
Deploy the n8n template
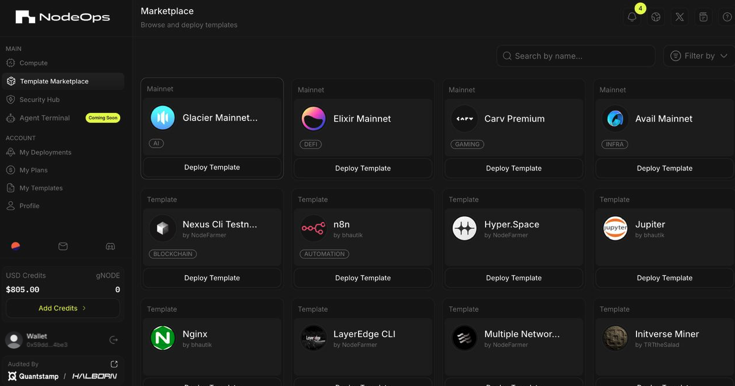pyautogui.click(x=363, y=278)
